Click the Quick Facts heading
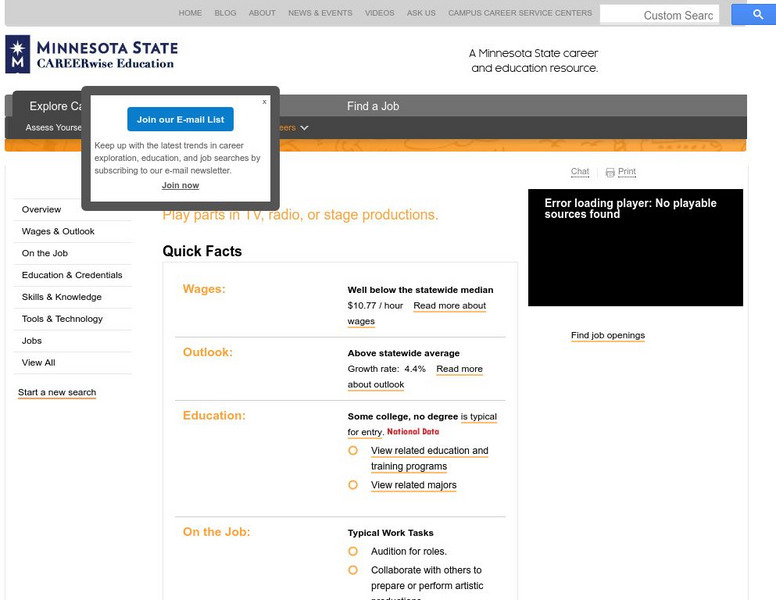776x600 pixels. point(202,251)
